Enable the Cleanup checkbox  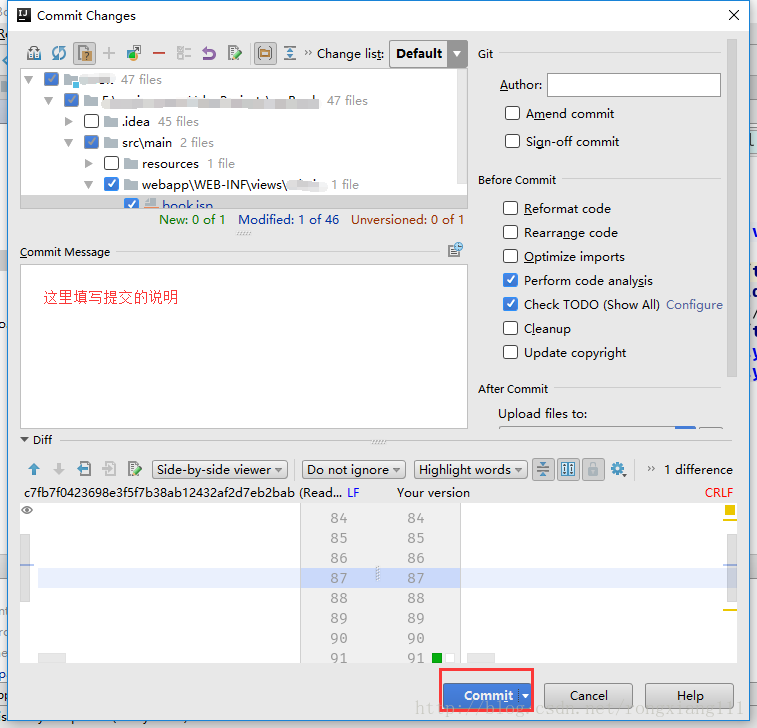click(x=510, y=328)
